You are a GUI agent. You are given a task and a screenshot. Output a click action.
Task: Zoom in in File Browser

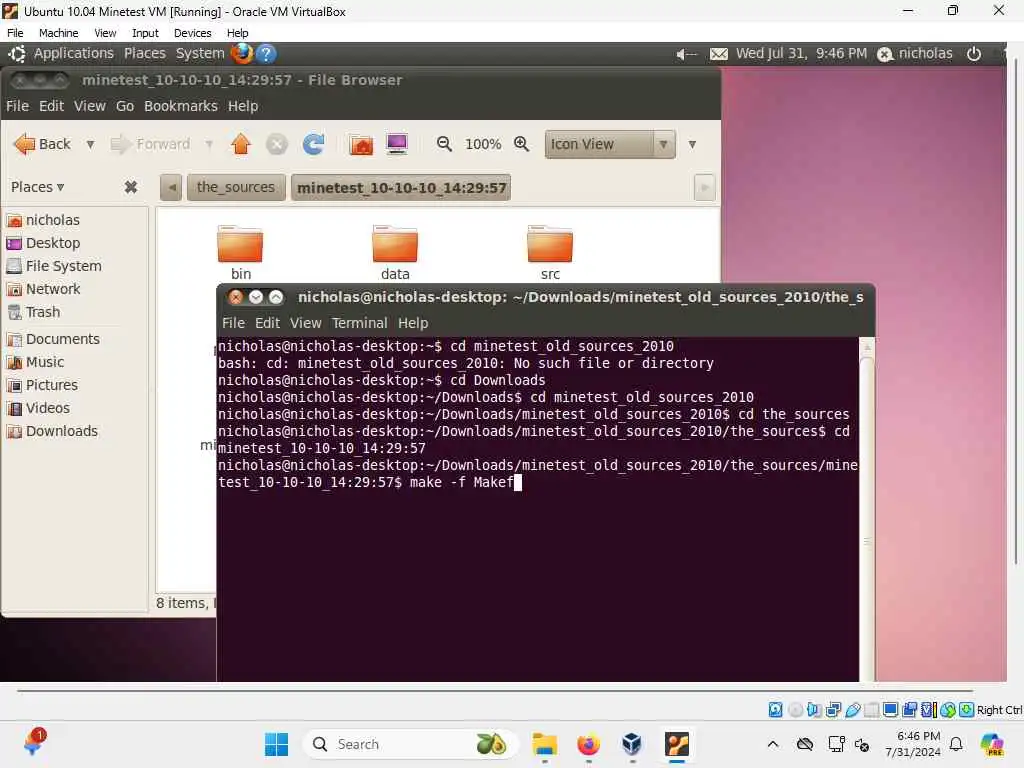pyautogui.click(x=521, y=144)
